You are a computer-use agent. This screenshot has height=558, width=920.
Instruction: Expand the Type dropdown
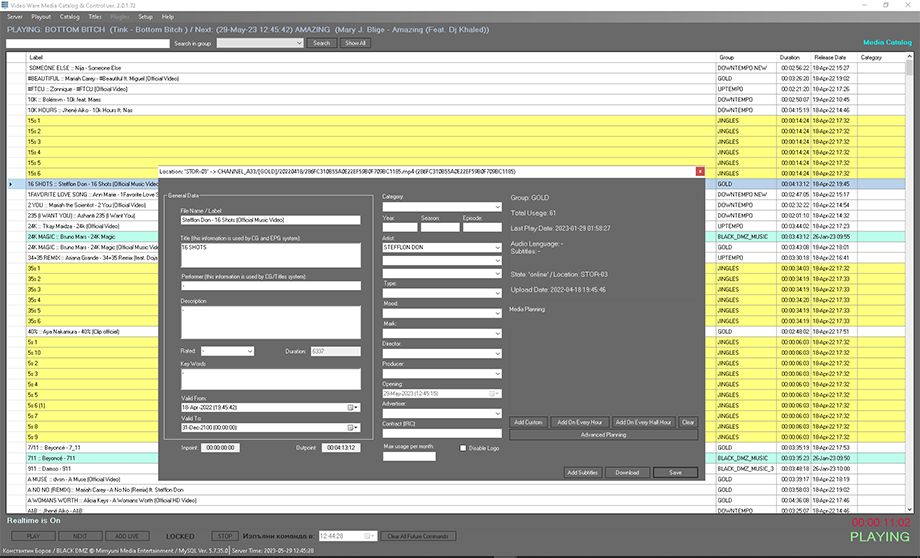[x=498, y=293]
